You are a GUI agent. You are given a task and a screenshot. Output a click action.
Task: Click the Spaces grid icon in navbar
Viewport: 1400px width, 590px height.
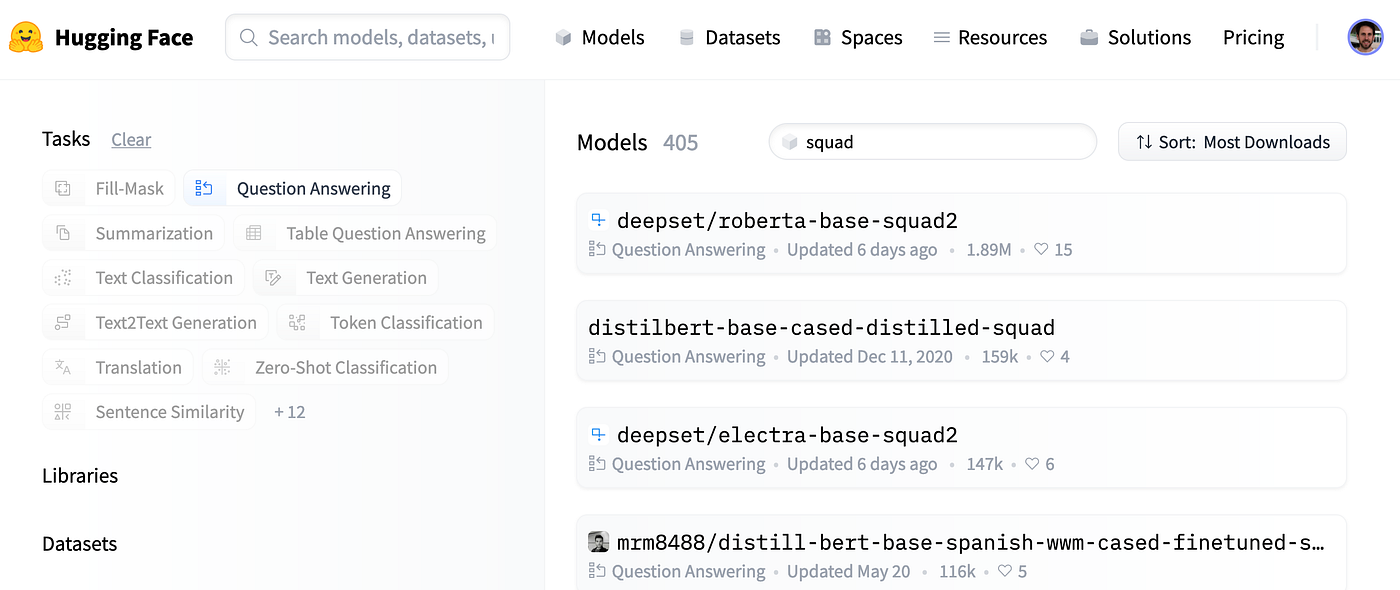[822, 36]
